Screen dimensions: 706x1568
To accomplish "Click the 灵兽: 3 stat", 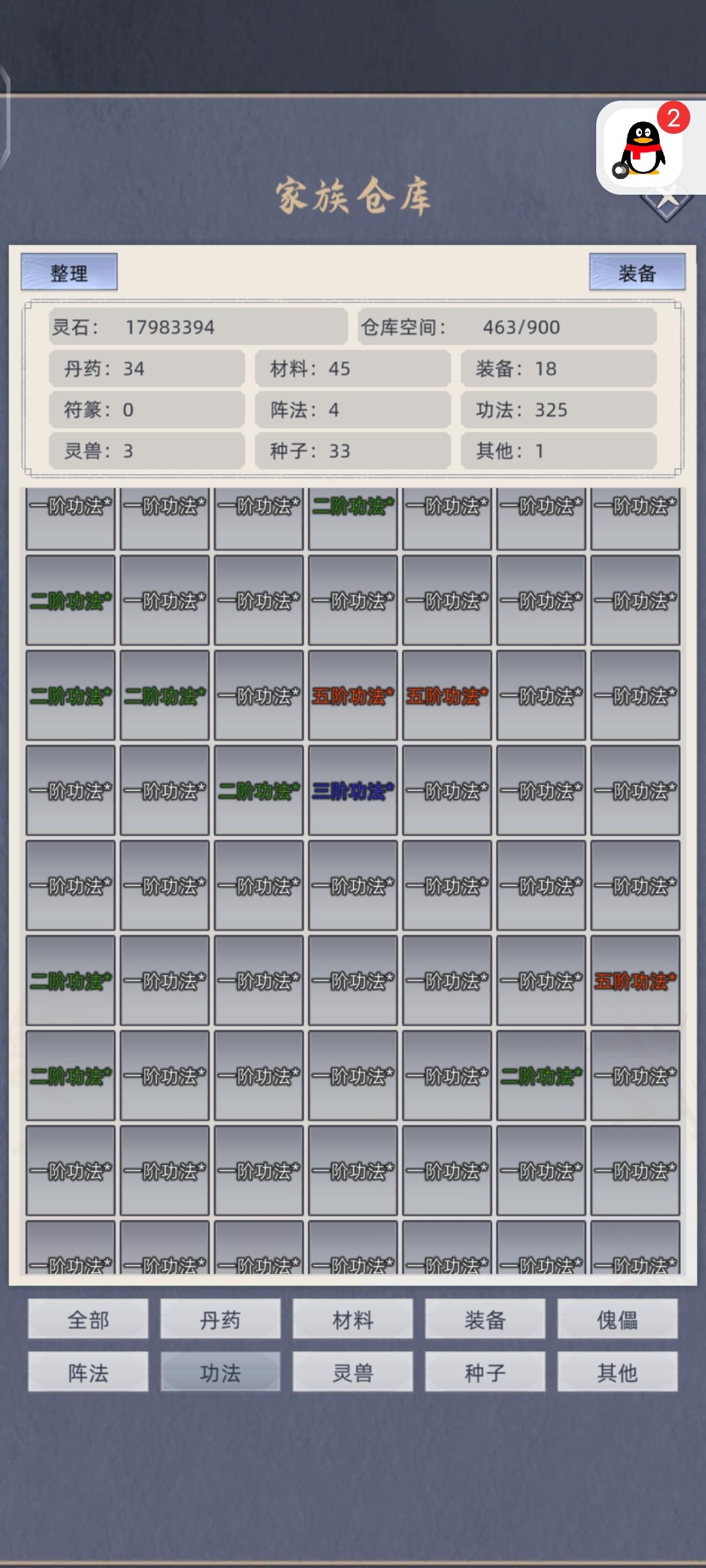I will click(147, 451).
